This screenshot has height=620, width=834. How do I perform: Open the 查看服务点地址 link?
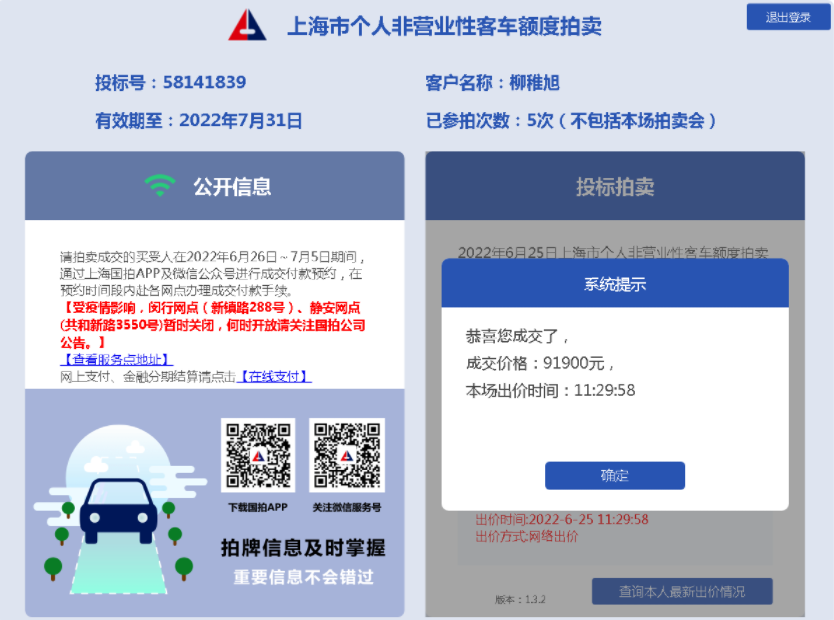(x=116, y=359)
